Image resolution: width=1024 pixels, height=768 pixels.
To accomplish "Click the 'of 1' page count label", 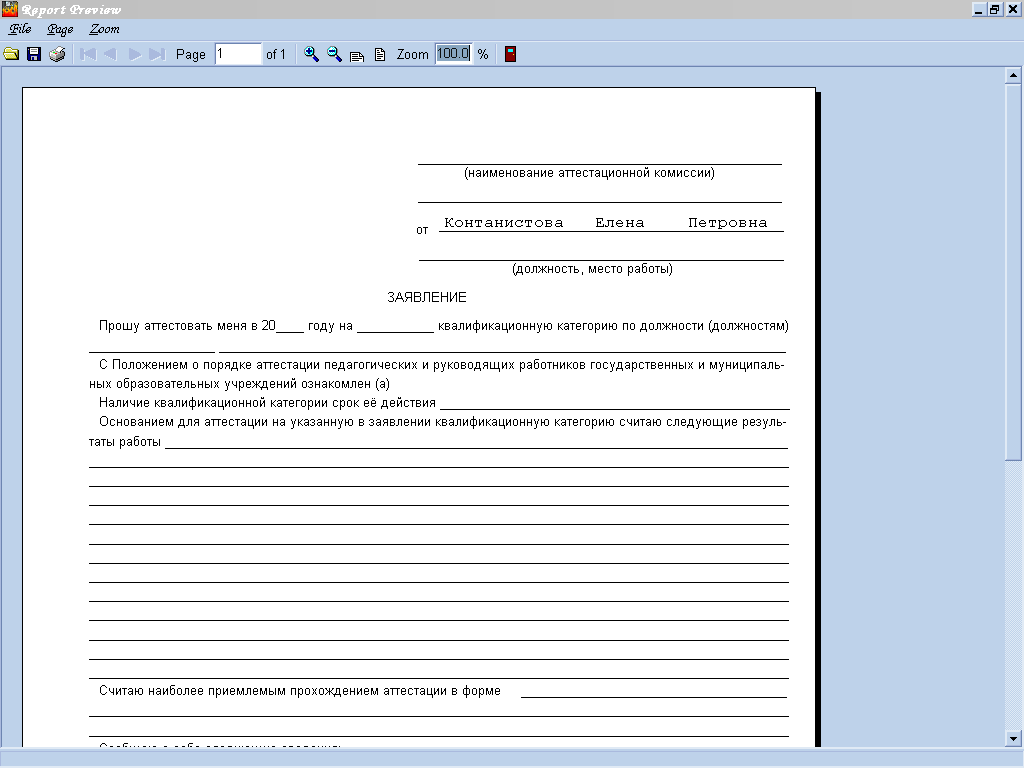I will (x=276, y=54).
